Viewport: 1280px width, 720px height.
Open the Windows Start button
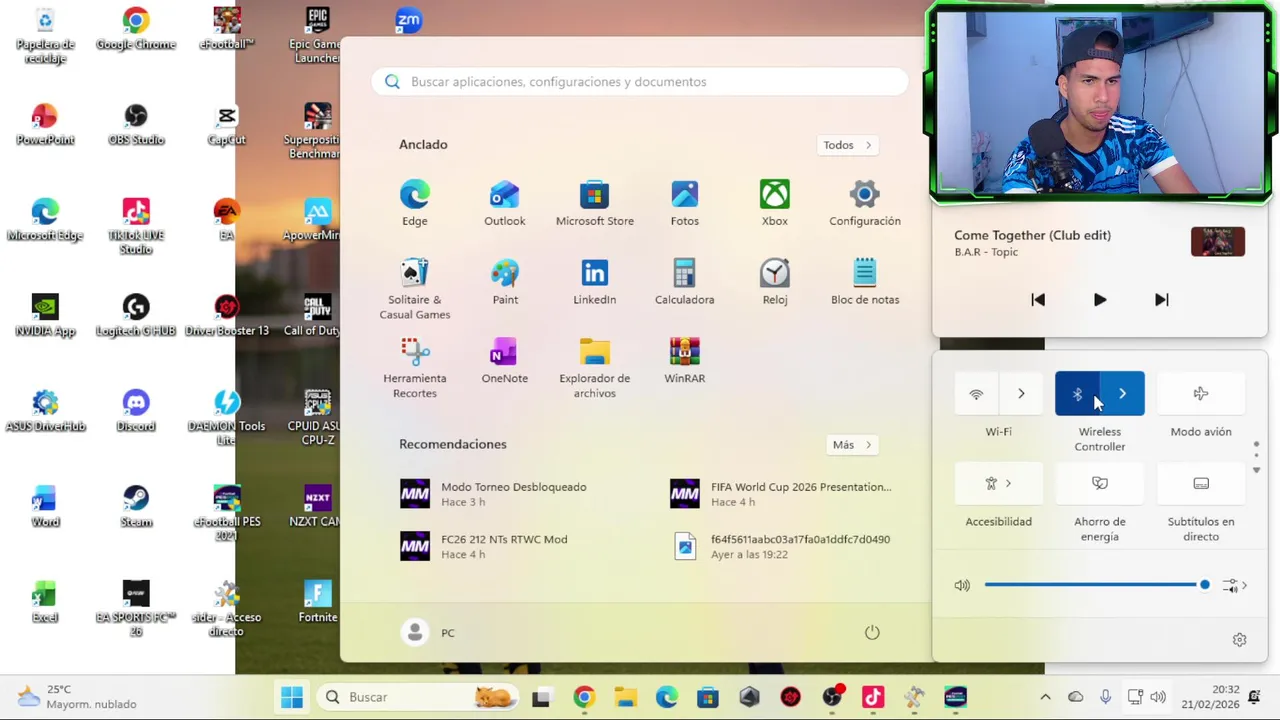point(292,697)
